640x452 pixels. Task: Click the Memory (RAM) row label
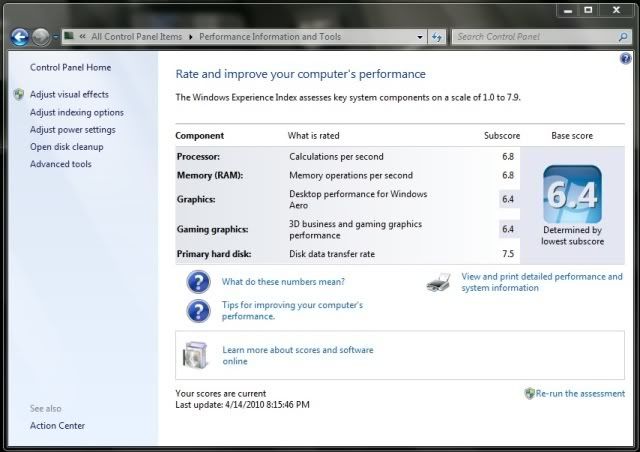coord(210,176)
